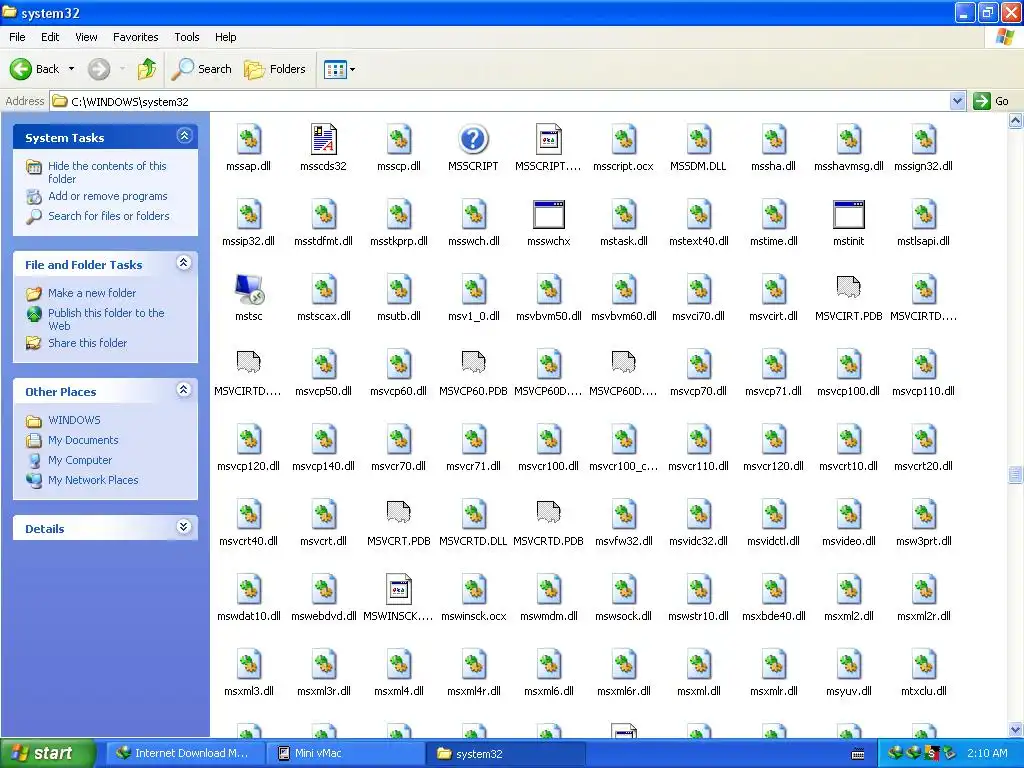Open the File menu
Viewport: 1024px width, 768px height.
point(17,37)
